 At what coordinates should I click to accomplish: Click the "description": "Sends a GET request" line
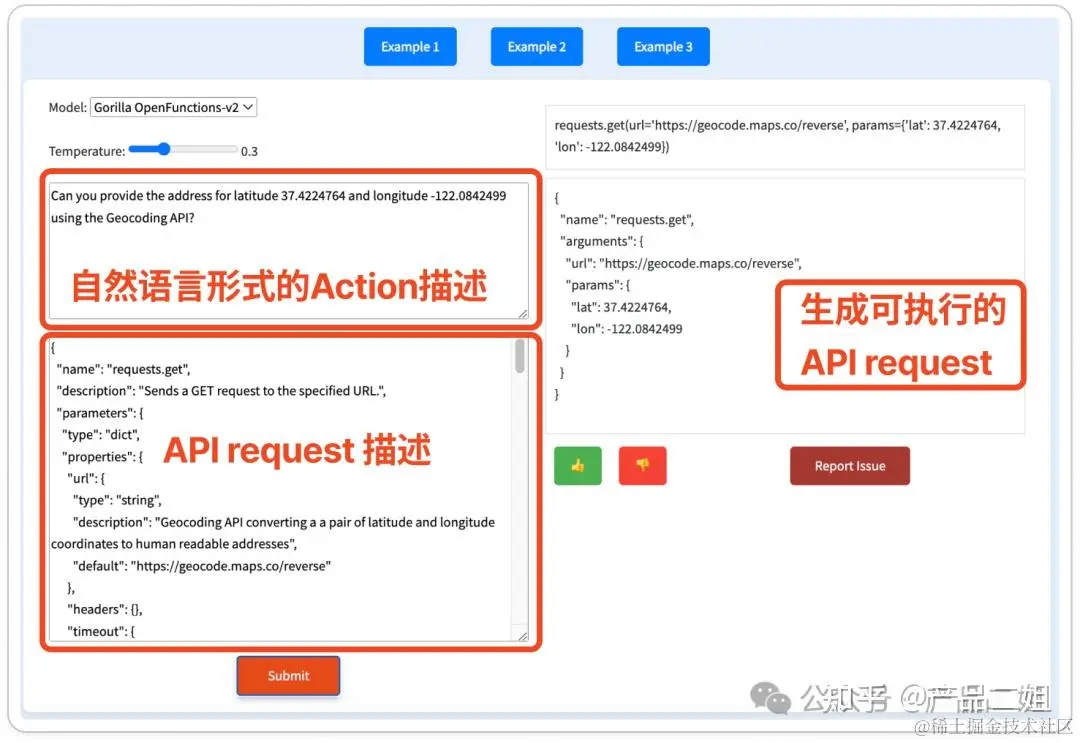point(221,391)
